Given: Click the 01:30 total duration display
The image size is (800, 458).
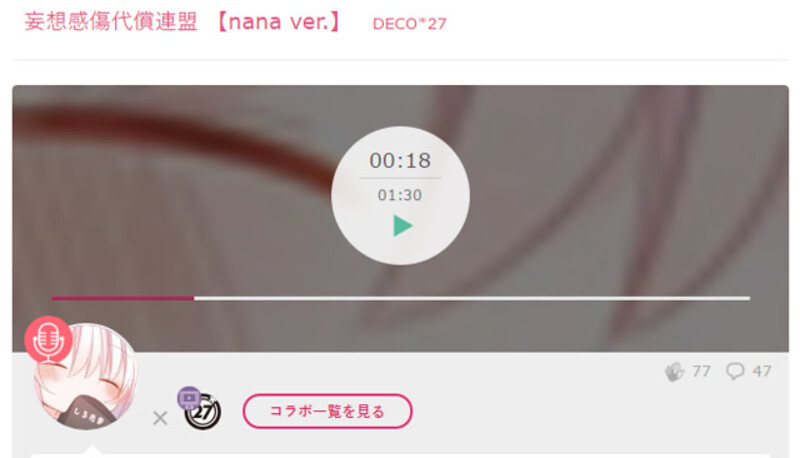Looking at the screenshot, I should click(400, 195).
